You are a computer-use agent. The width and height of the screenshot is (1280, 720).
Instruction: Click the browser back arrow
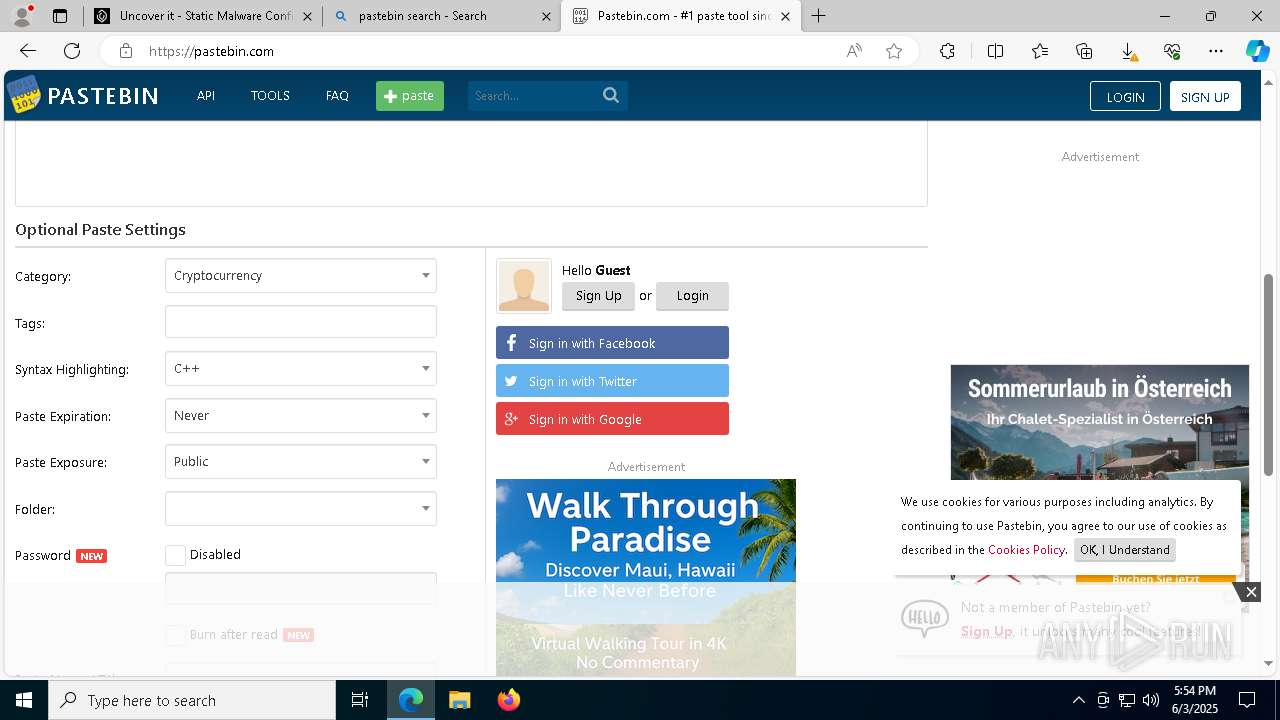(x=28, y=51)
